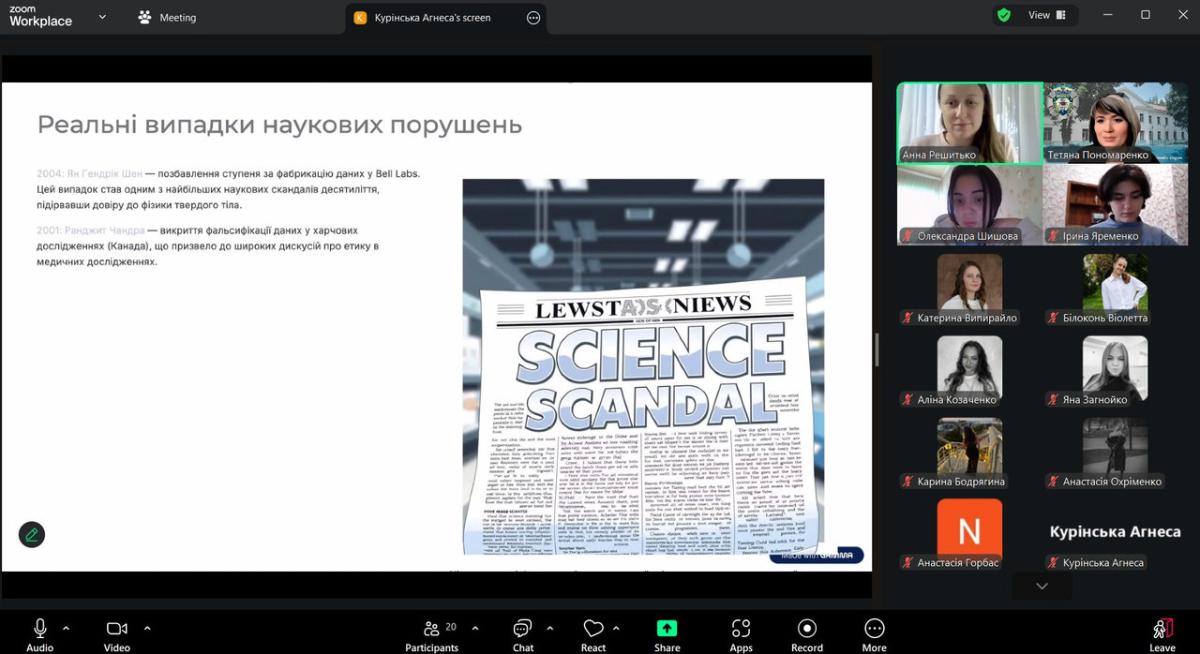Click muted mic icon beside Анастасія Охріменко
This screenshot has height=654, width=1200.
click(1053, 482)
